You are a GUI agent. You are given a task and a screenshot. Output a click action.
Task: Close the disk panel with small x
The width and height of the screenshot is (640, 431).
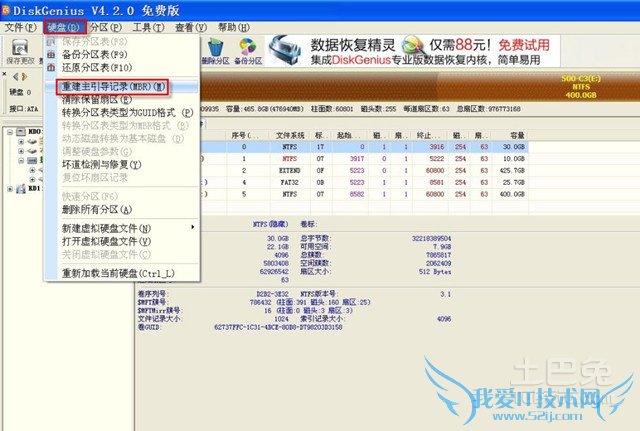[x=4, y=74]
